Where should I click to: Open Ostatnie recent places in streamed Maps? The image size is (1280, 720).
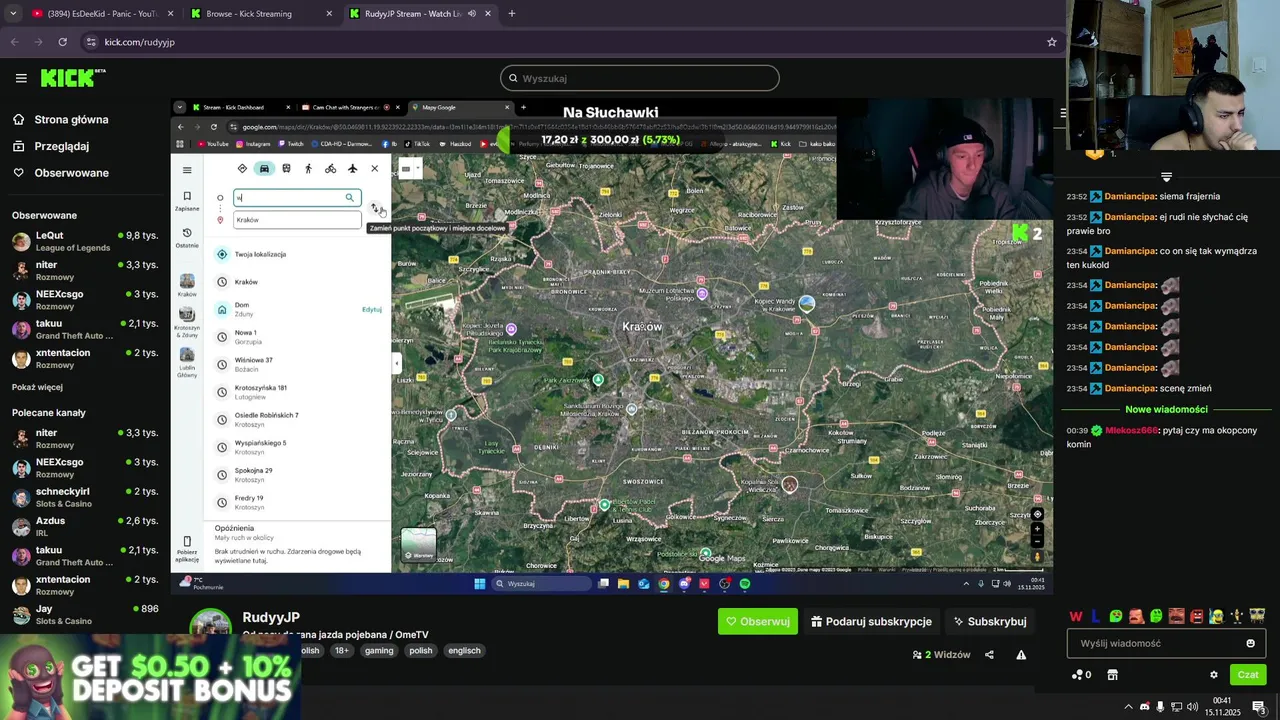(x=187, y=238)
